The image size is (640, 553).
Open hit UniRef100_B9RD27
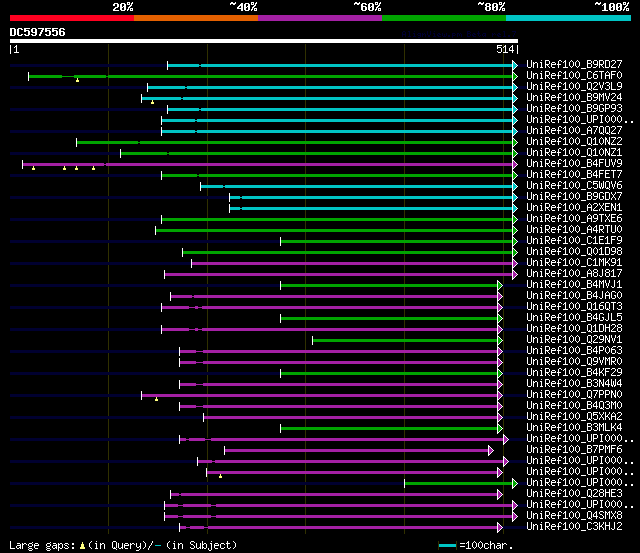574,64
